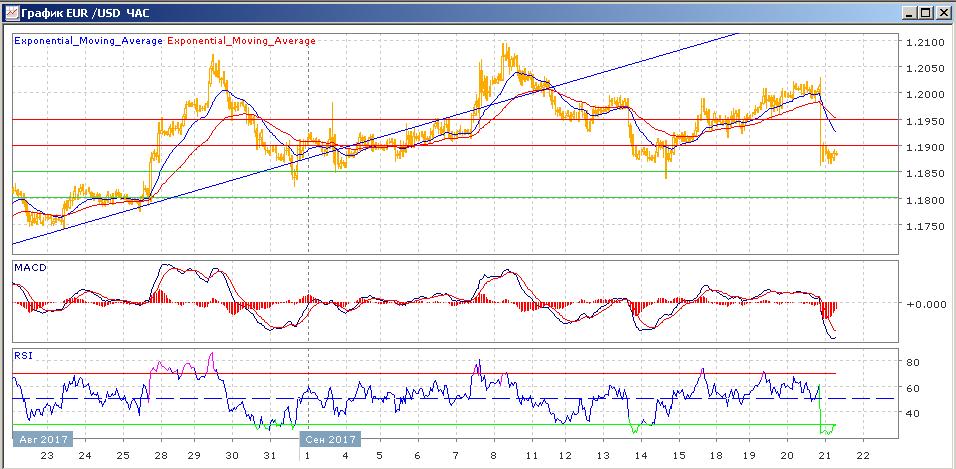Click the 1.1900 price axis label
Screen dimensions: 956x469
point(922,147)
